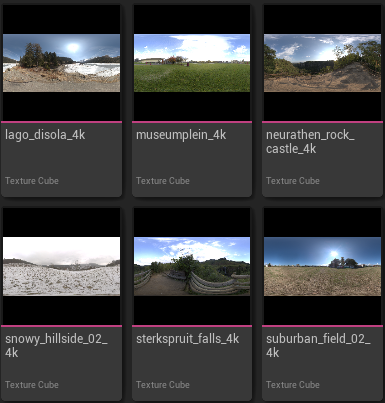The height and width of the screenshot is (403, 385).
Task: Select the suburban_field_02_4k dry field thumbnail
Action: [x=322, y=266]
